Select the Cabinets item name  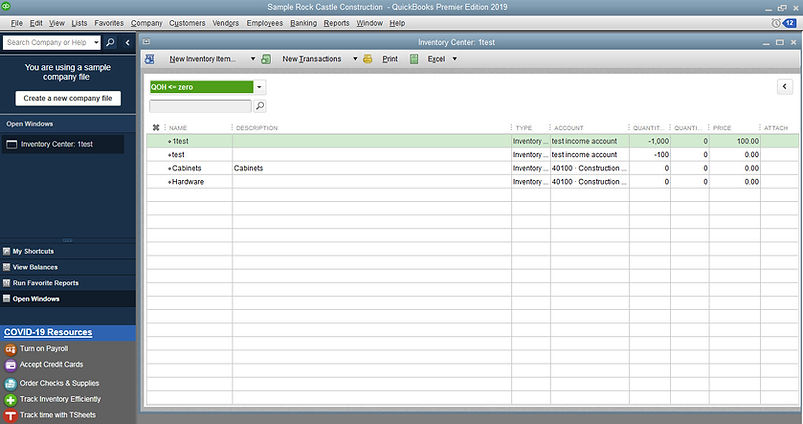click(186, 168)
